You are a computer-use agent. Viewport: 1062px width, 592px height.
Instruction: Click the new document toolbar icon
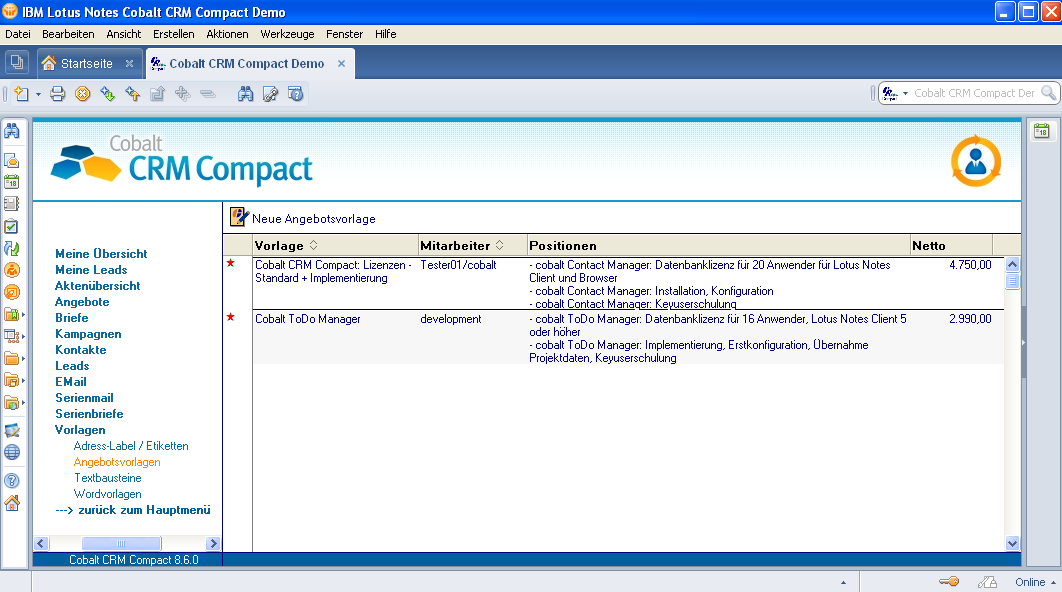click(21, 94)
